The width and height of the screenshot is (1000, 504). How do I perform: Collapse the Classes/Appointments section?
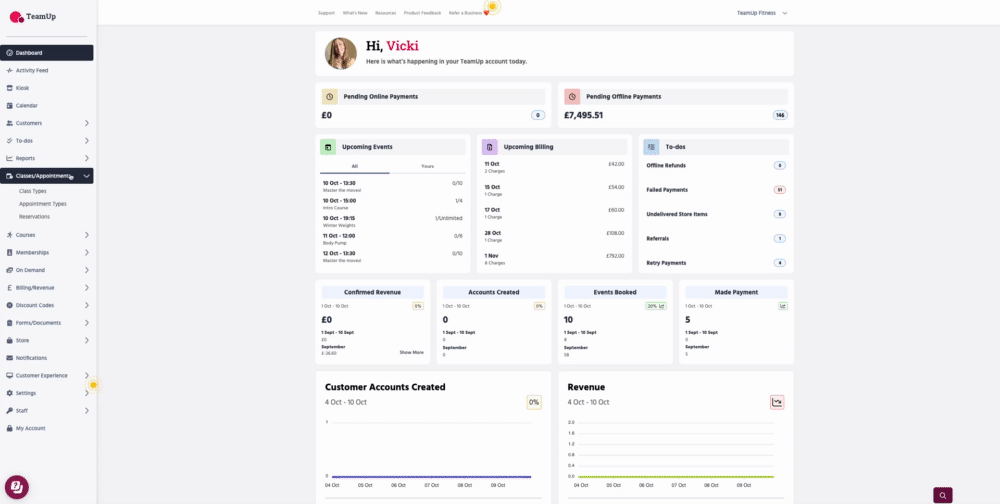coord(87,176)
